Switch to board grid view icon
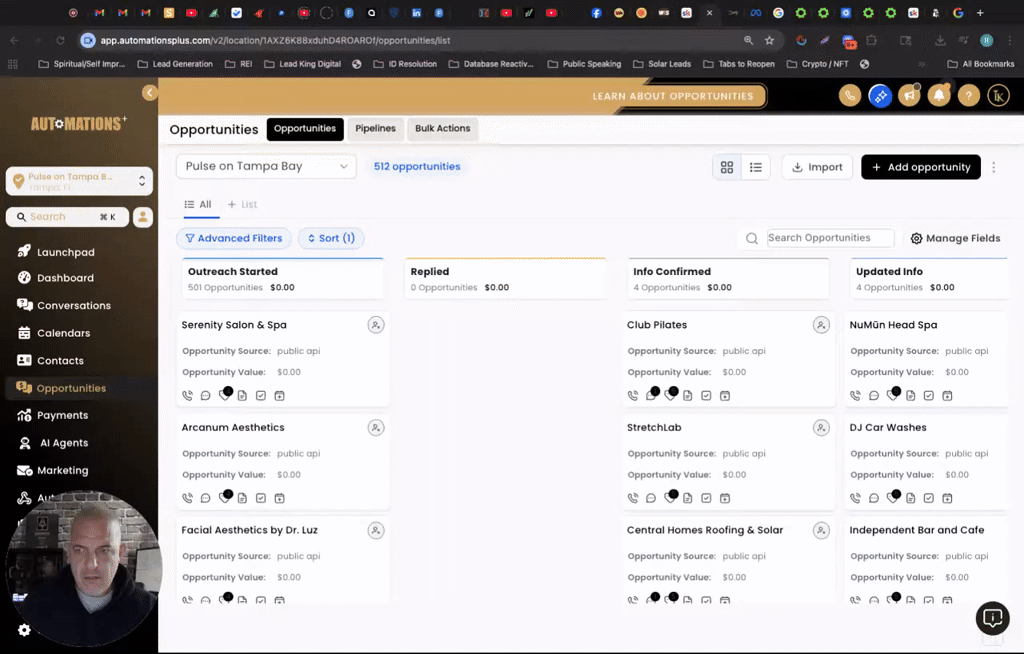1024x654 pixels. [x=727, y=167]
